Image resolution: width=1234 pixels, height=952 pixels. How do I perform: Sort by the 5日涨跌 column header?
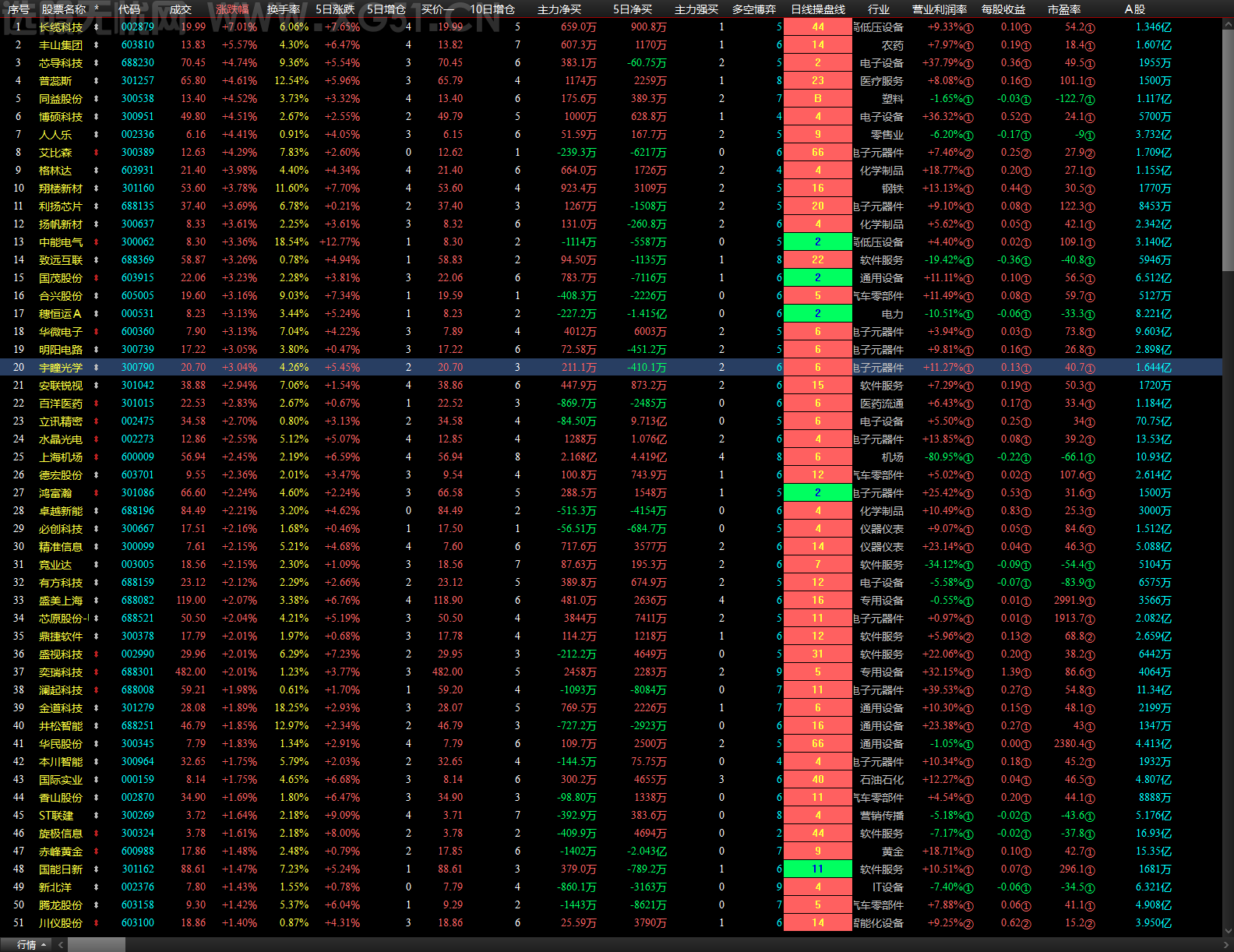coord(335,9)
